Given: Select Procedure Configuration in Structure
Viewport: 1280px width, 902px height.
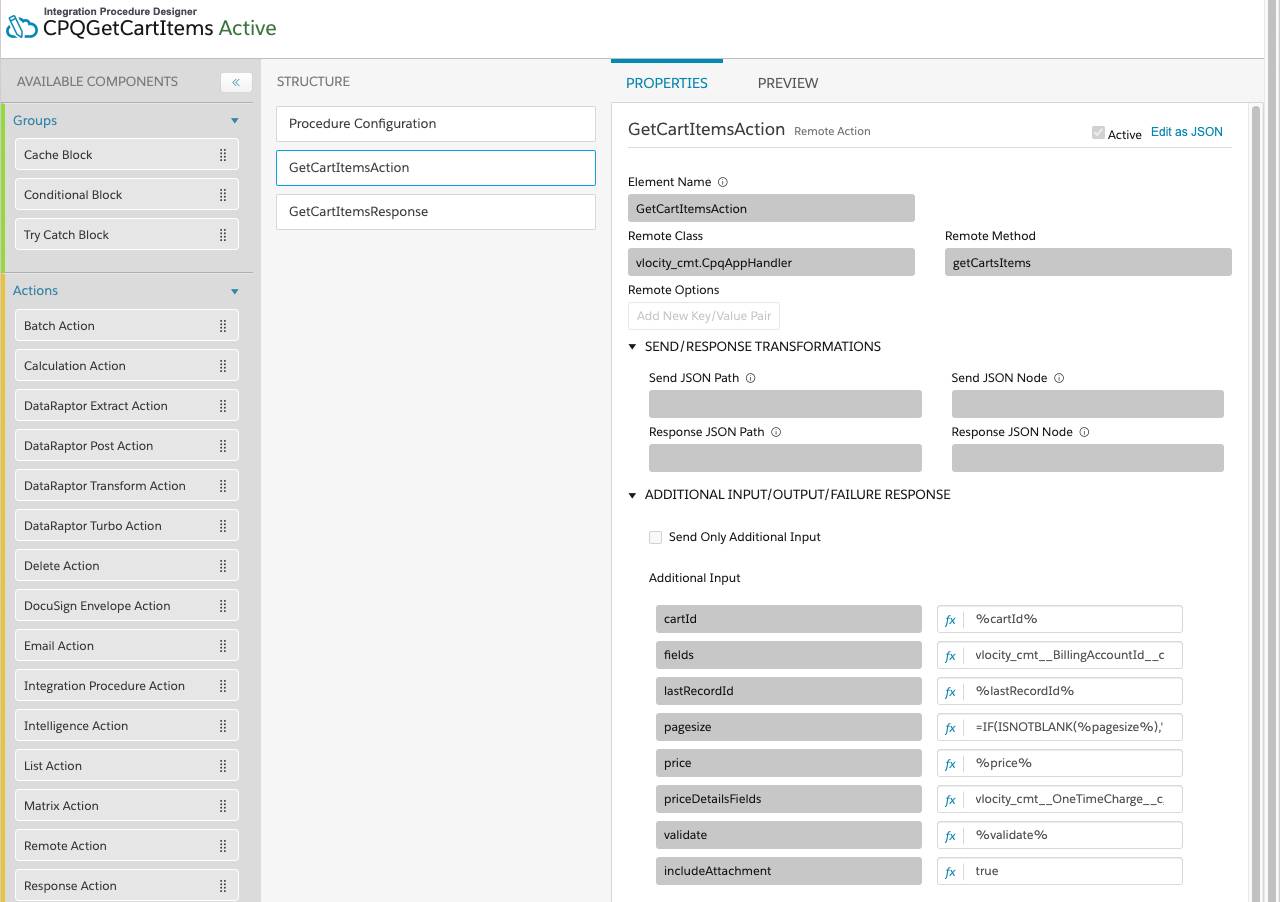Looking at the screenshot, I should click(436, 124).
